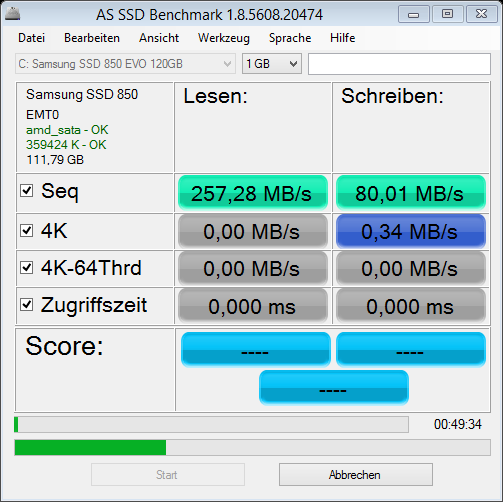Click the lower green current-test progress bar
The image size is (503, 502).
[252, 447]
